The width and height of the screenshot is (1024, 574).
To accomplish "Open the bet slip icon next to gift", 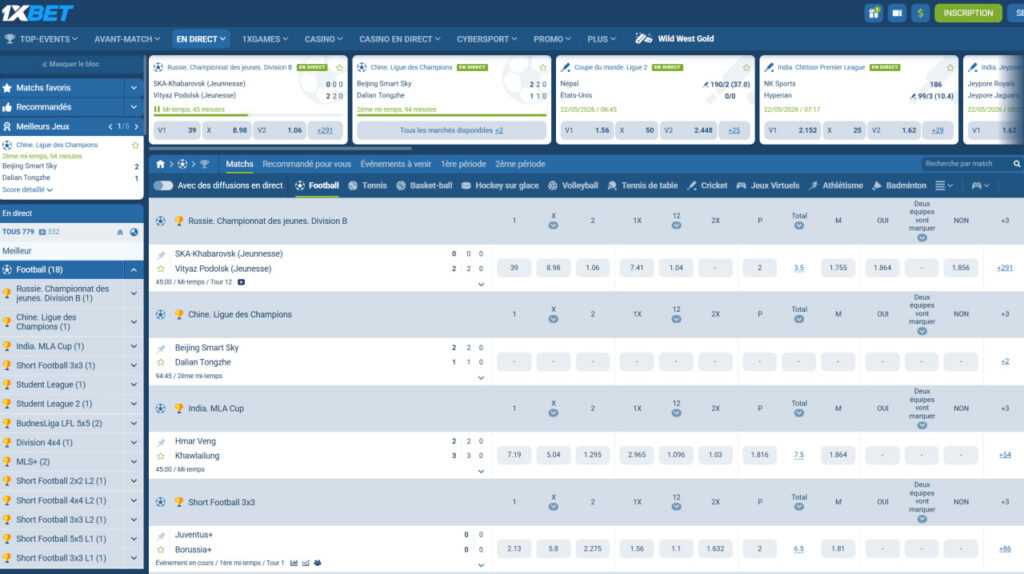I will (897, 12).
